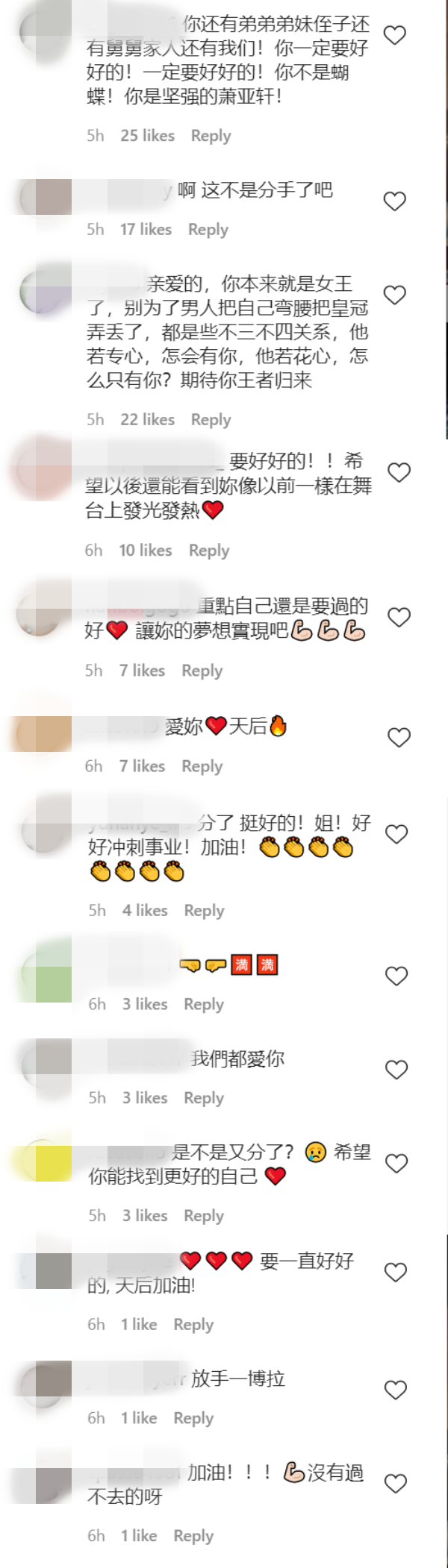The width and height of the screenshot is (448, 1568).
Task: Like the comment '我們都愛你'
Action: (396, 1070)
